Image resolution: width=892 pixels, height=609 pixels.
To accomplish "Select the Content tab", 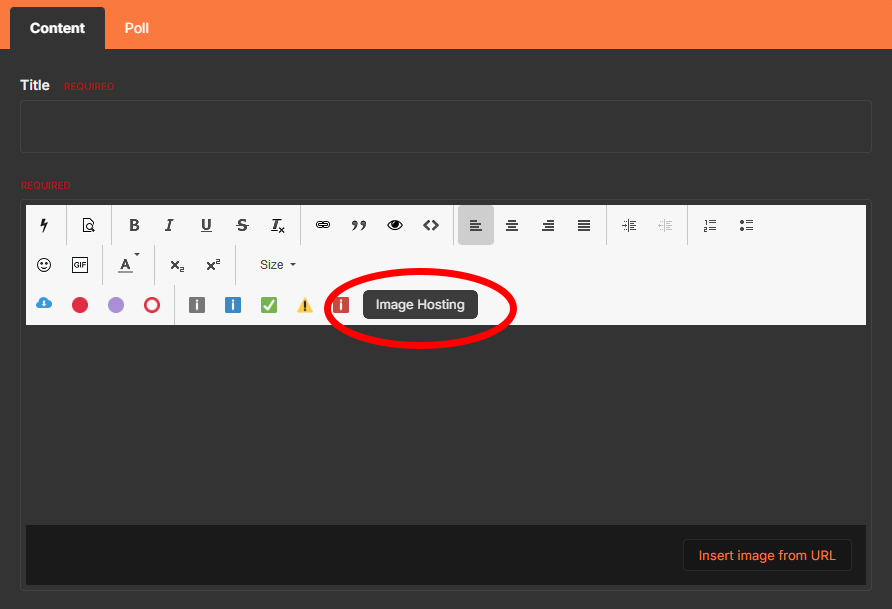I will click(57, 28).
